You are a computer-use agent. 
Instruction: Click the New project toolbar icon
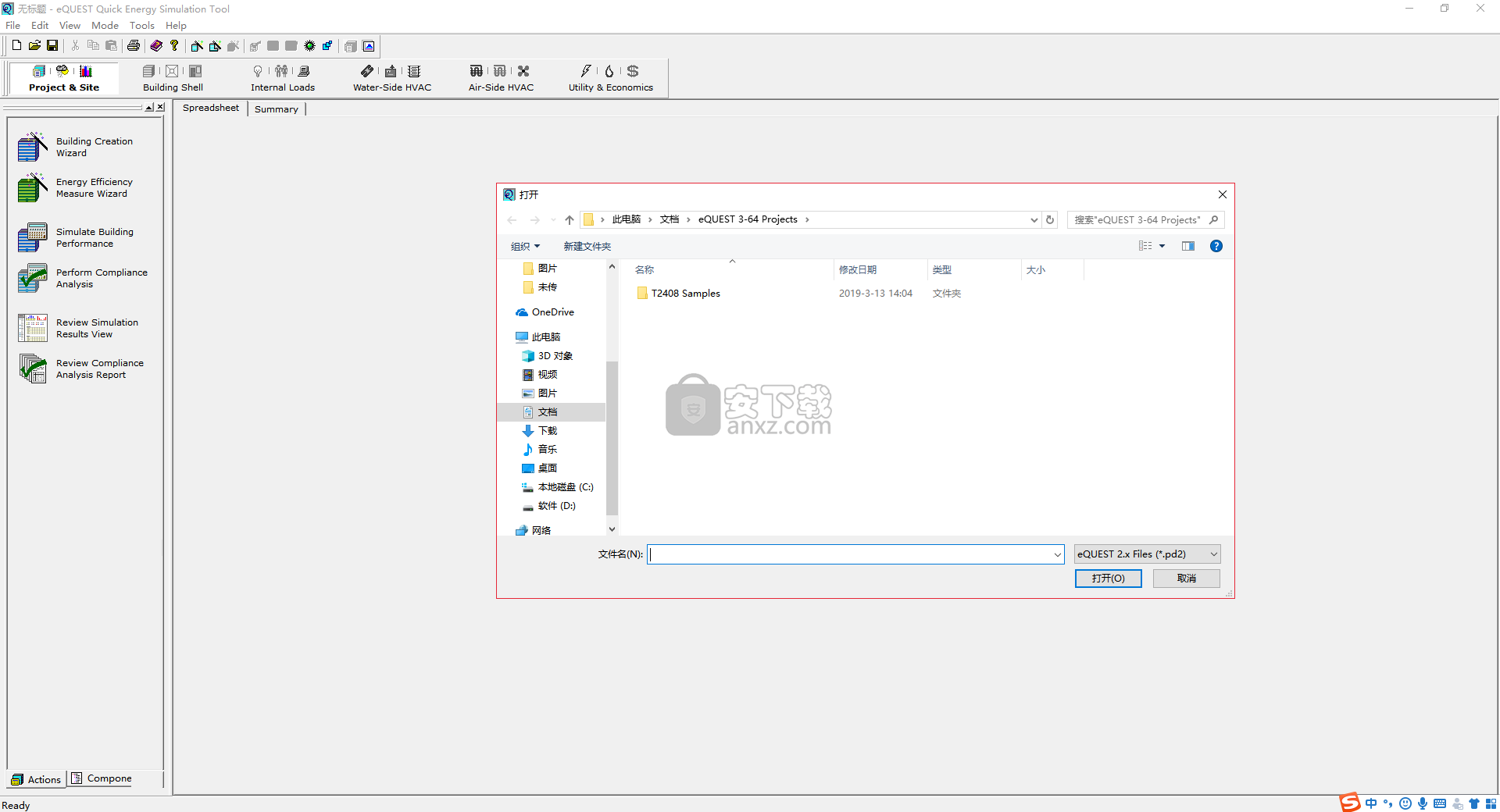click(x=16, y=46)
